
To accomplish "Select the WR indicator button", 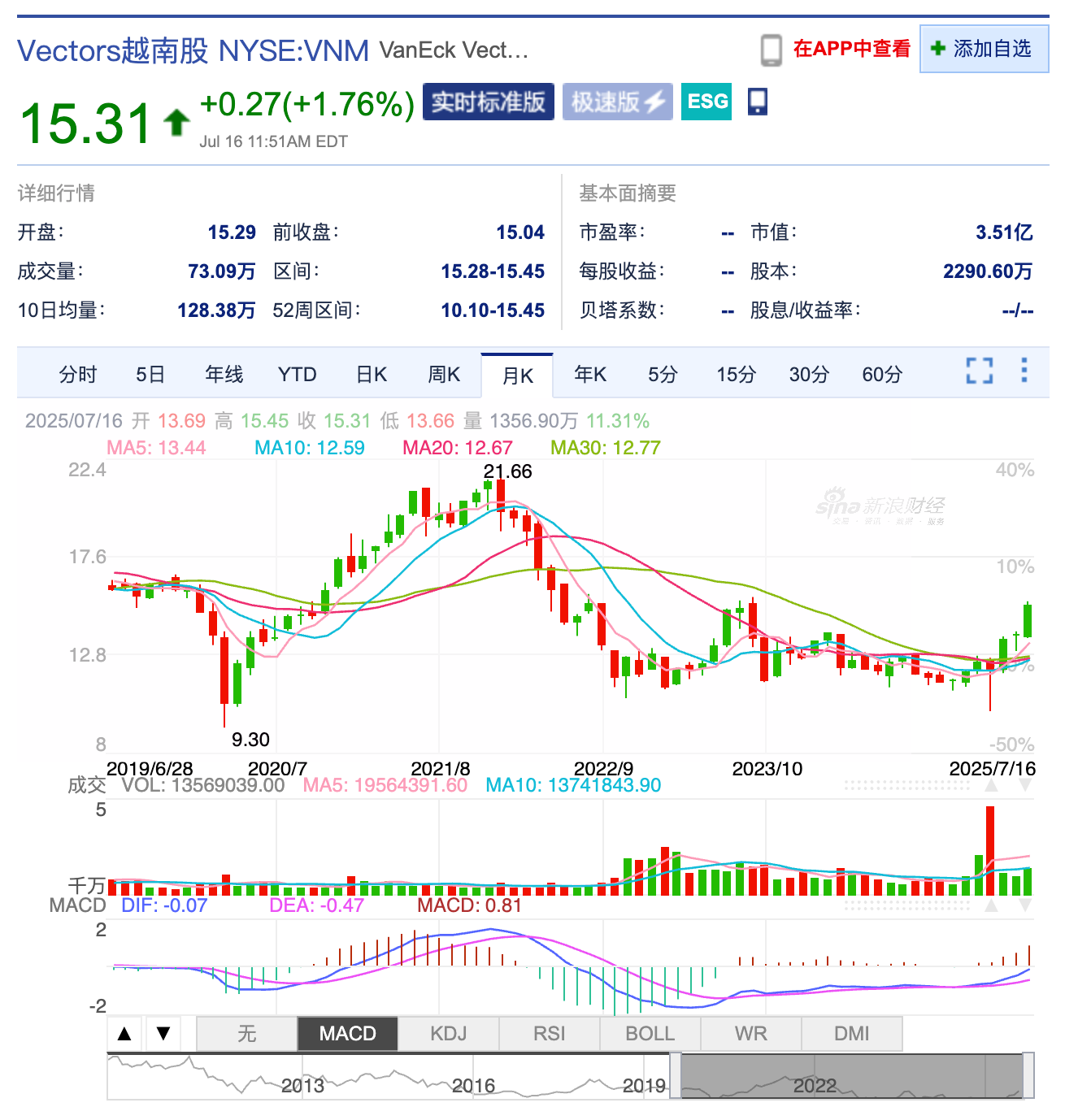I will click(751, 1033).
